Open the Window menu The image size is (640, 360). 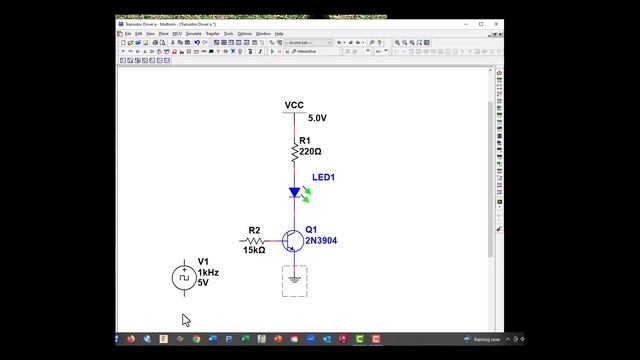coord(263,34)
